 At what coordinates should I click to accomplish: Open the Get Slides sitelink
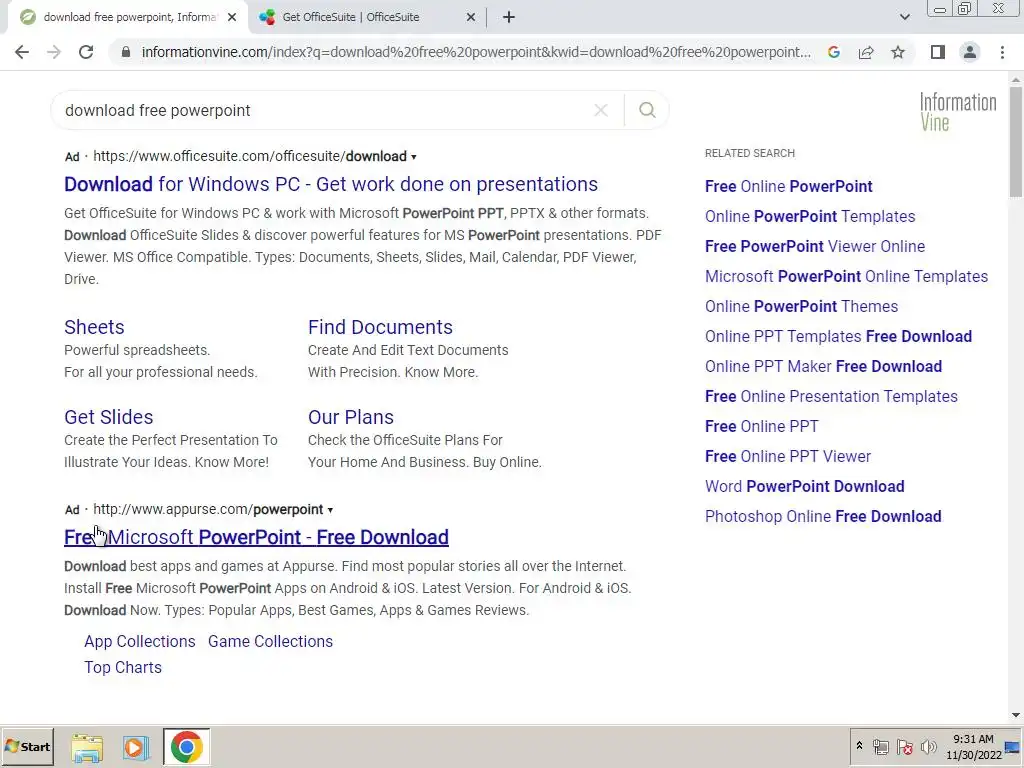pyautogui.click(x=108, y=417)
